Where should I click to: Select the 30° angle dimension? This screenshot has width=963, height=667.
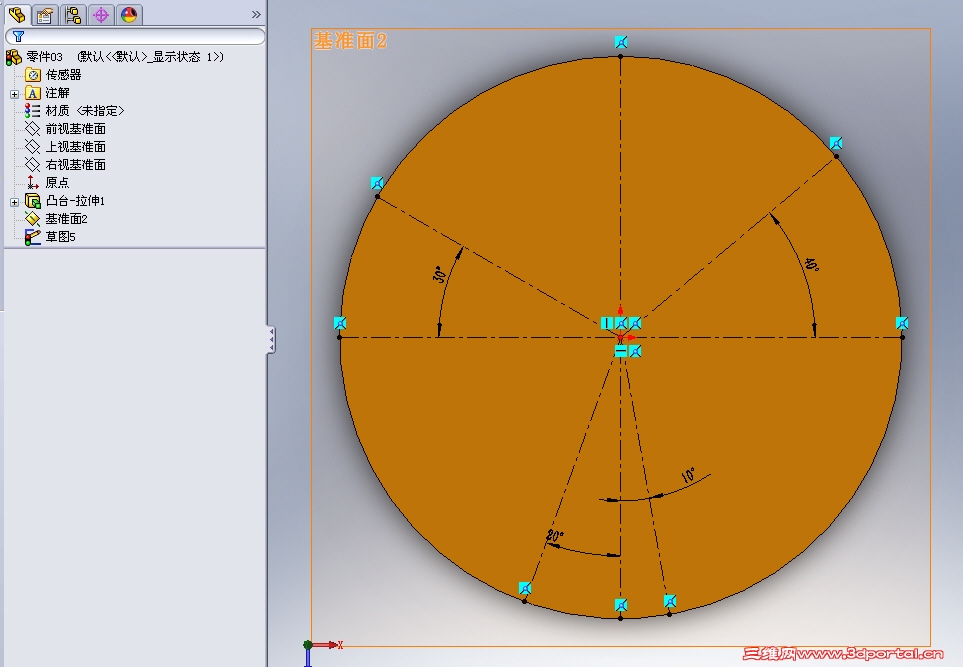[439, 274]
